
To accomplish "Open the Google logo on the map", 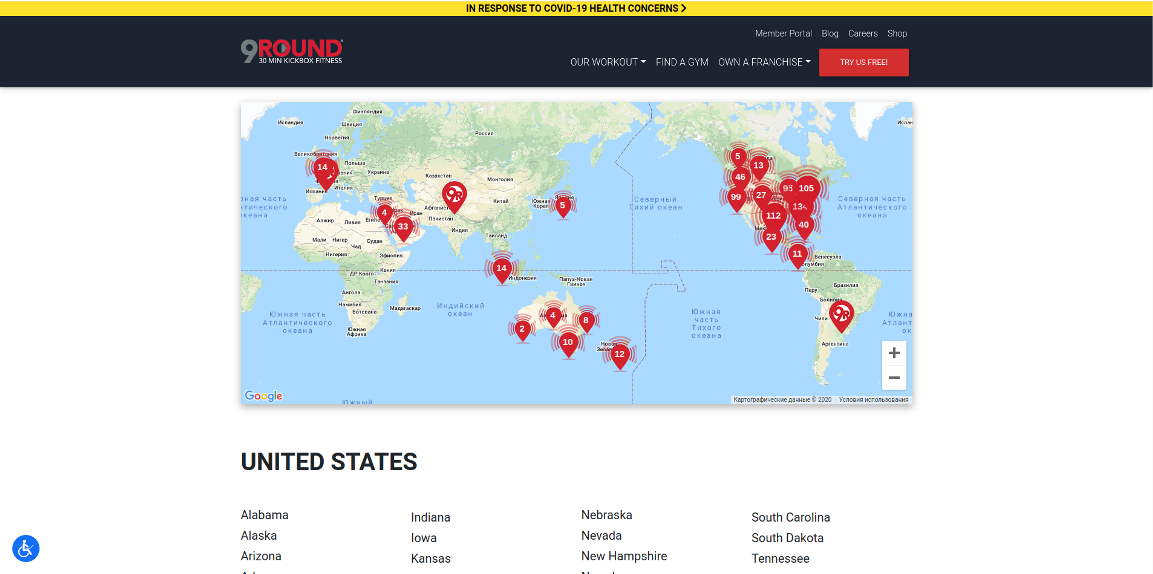I will pyautogui.click(x=263, y=396).
